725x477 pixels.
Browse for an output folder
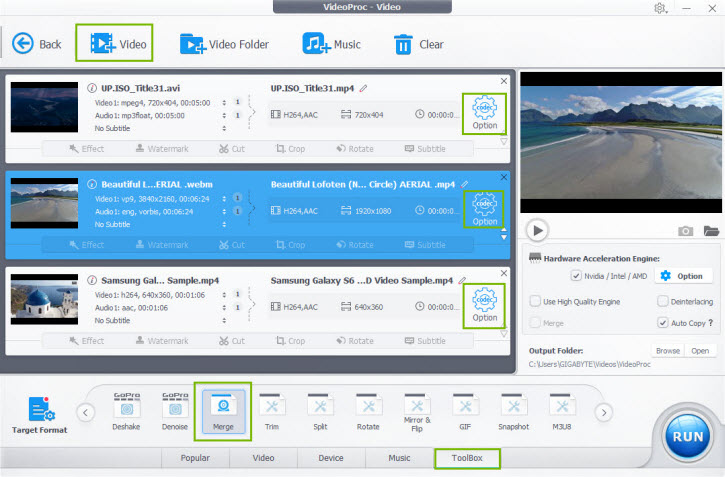point(668,351)
